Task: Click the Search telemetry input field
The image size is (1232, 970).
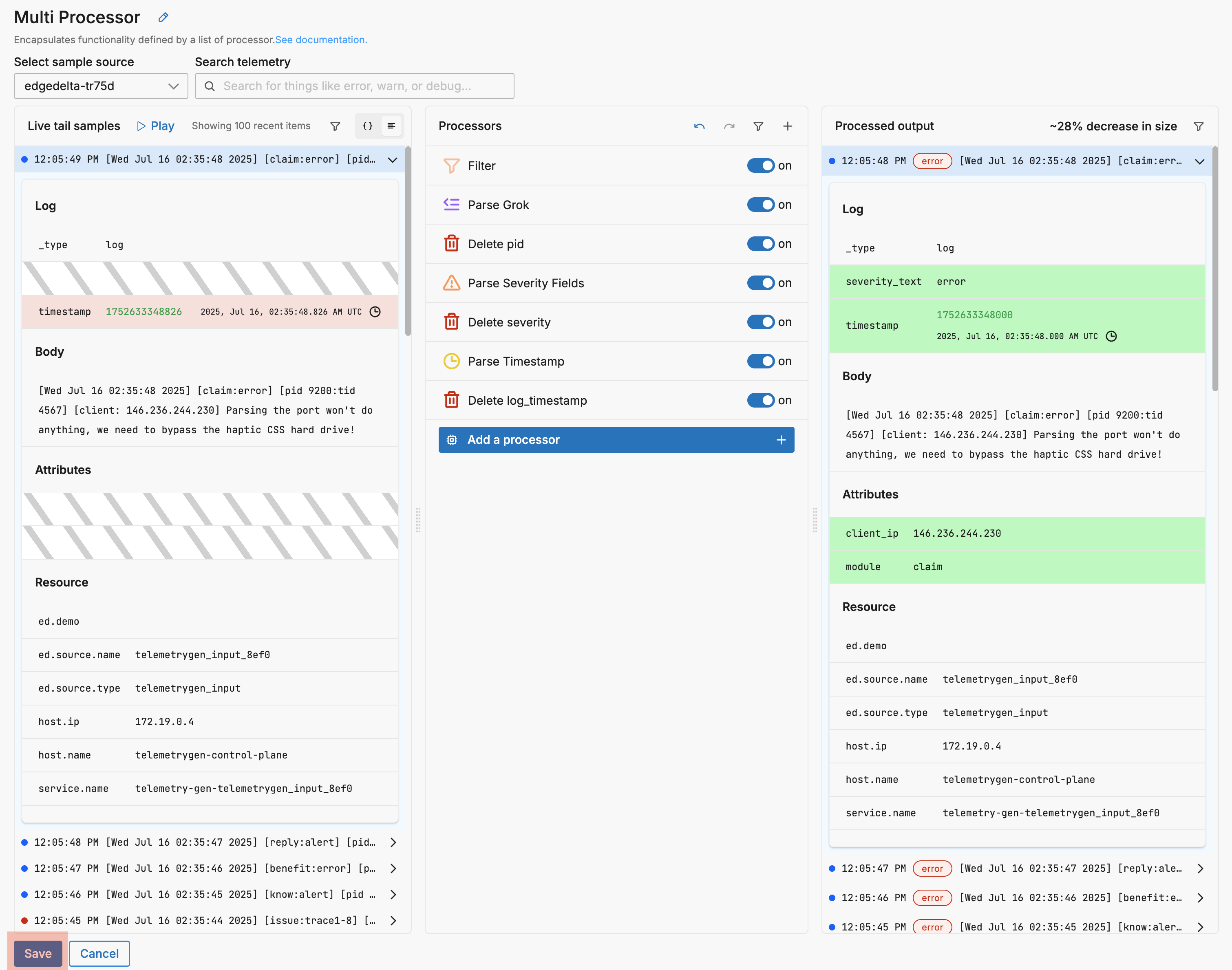Action: click(354, 86)
